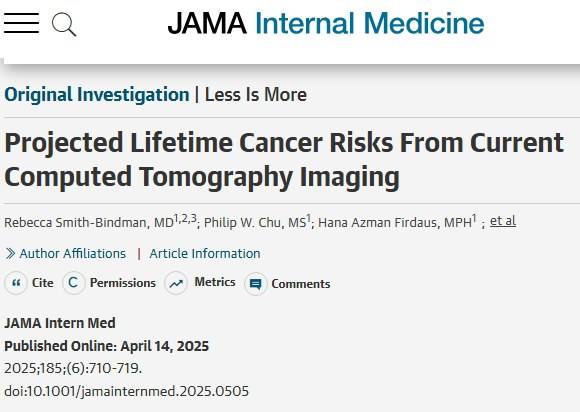580x412 pixels.
Task: Click the Less Is More section text
Action: (256, 94)
